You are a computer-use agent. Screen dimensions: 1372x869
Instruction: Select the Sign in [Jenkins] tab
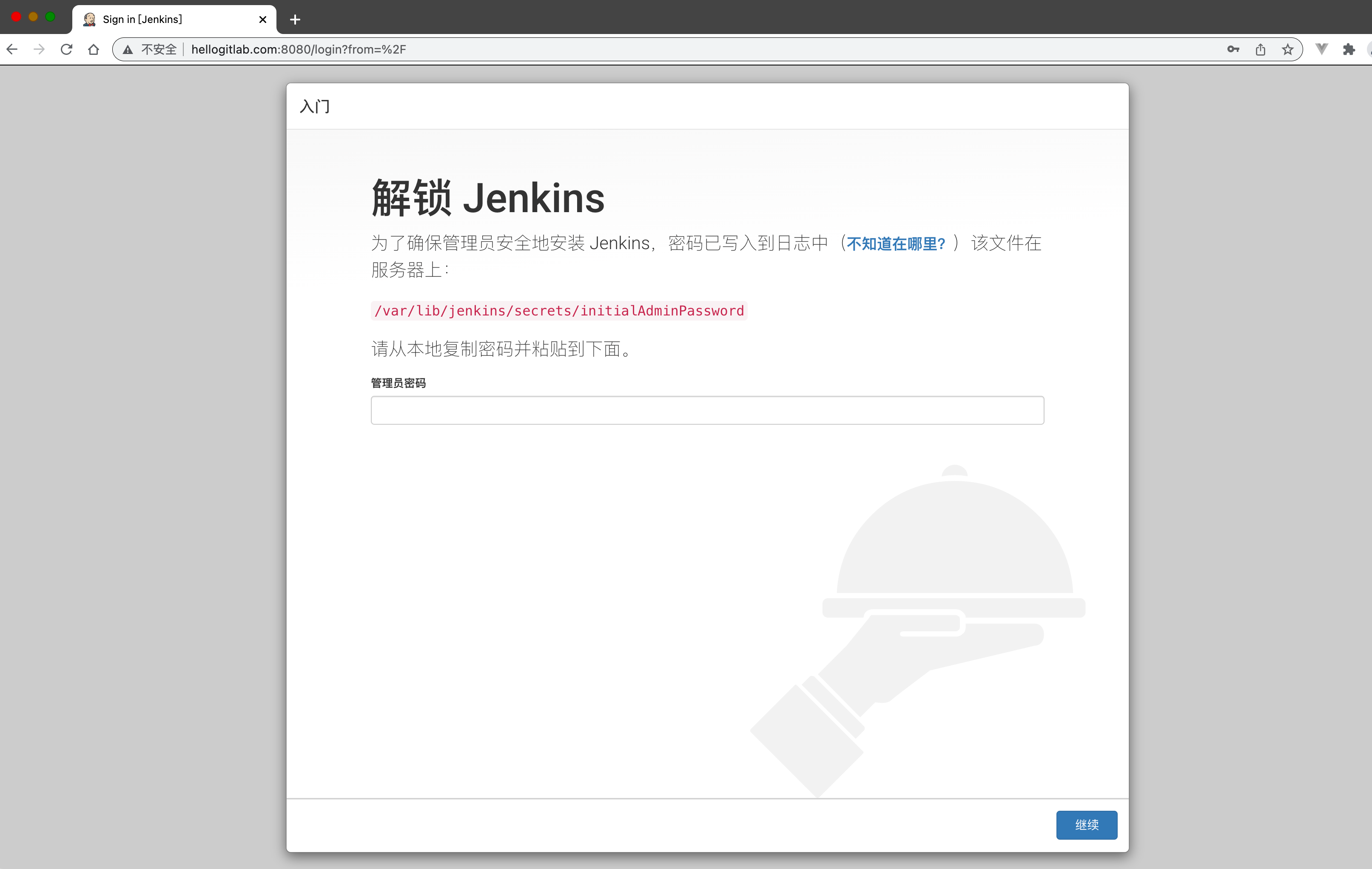coord(171,20)
